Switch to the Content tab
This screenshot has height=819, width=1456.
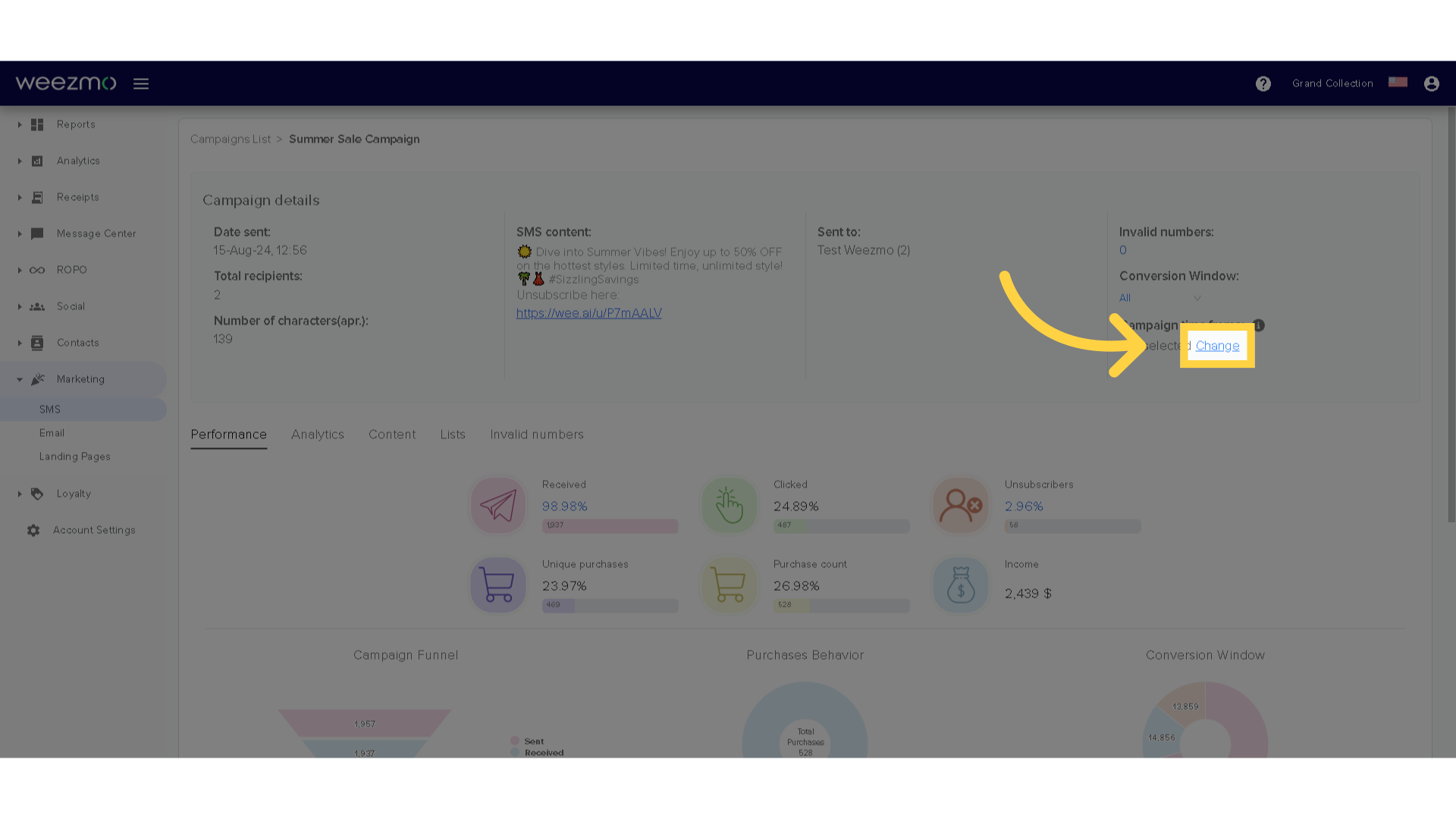click(x=392, y=435)
